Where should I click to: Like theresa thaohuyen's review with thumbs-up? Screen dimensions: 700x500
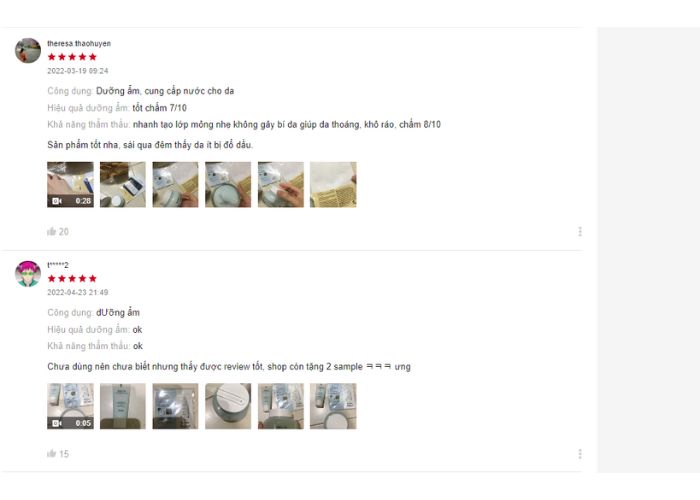(51, 231)
